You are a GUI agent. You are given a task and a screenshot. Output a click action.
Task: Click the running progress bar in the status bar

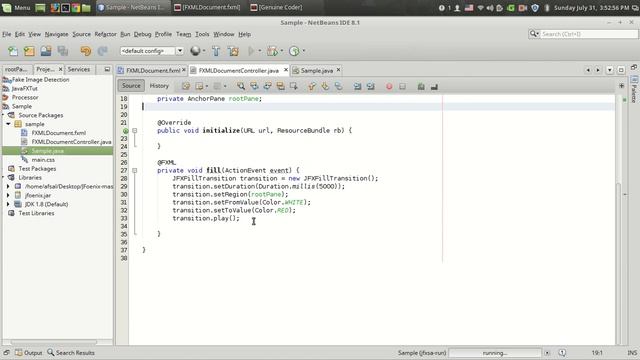(x=495, y=353)
